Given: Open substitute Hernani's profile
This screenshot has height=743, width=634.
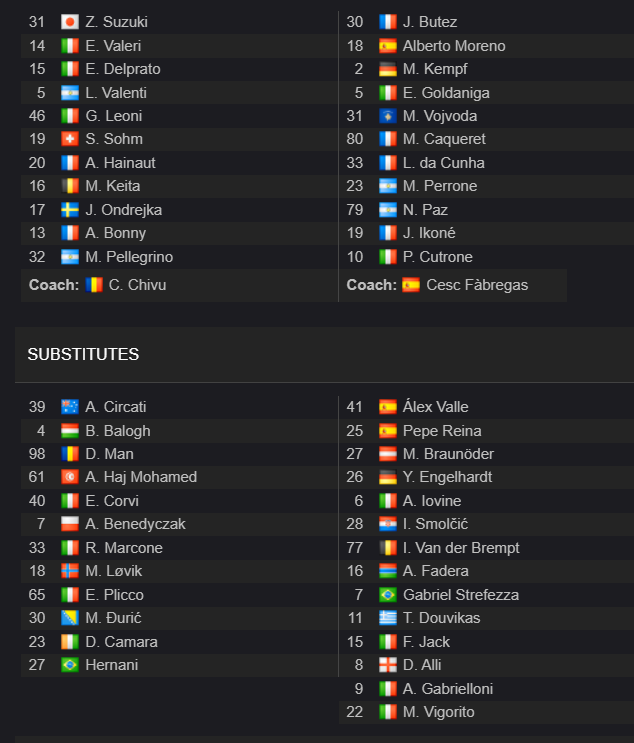Looking at the screenshot, I should [x=111, y=665].
